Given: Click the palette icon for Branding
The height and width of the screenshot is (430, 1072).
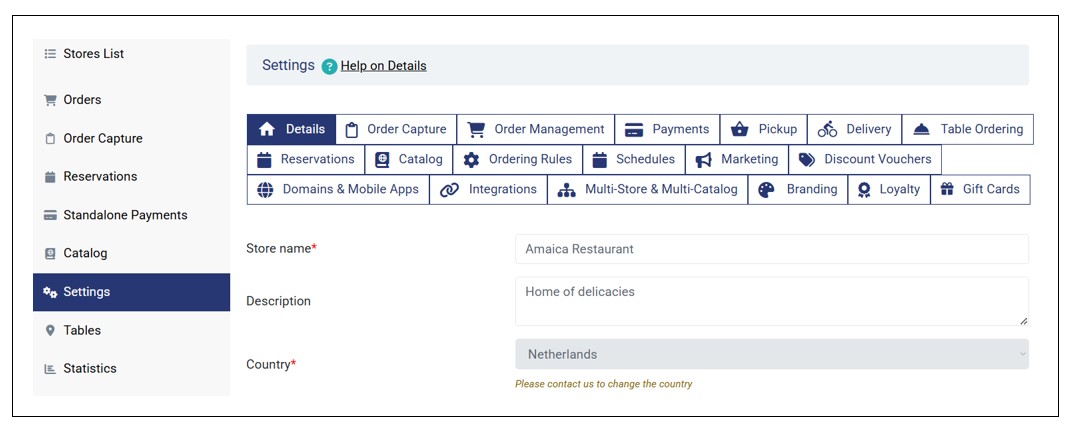Looking at the screenshot, I should 766,190.
